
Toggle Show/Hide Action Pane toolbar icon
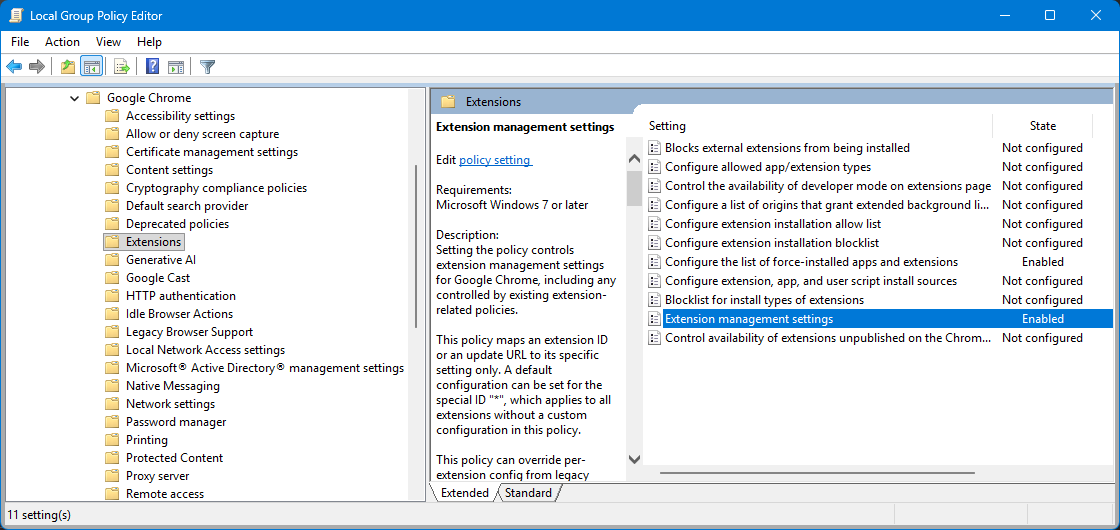coord(176,67)
